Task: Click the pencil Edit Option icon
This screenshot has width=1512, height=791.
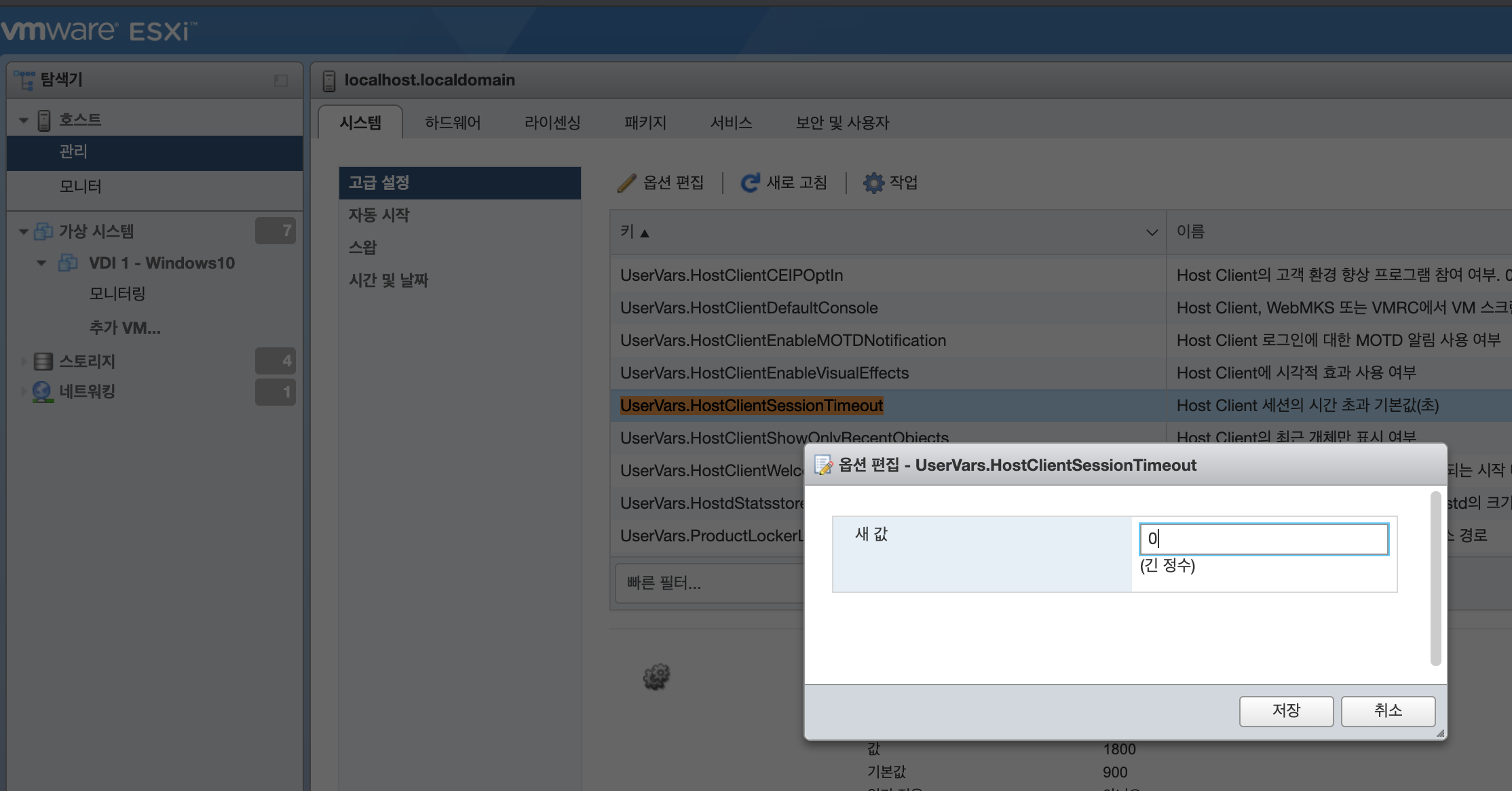Action: 626,182
